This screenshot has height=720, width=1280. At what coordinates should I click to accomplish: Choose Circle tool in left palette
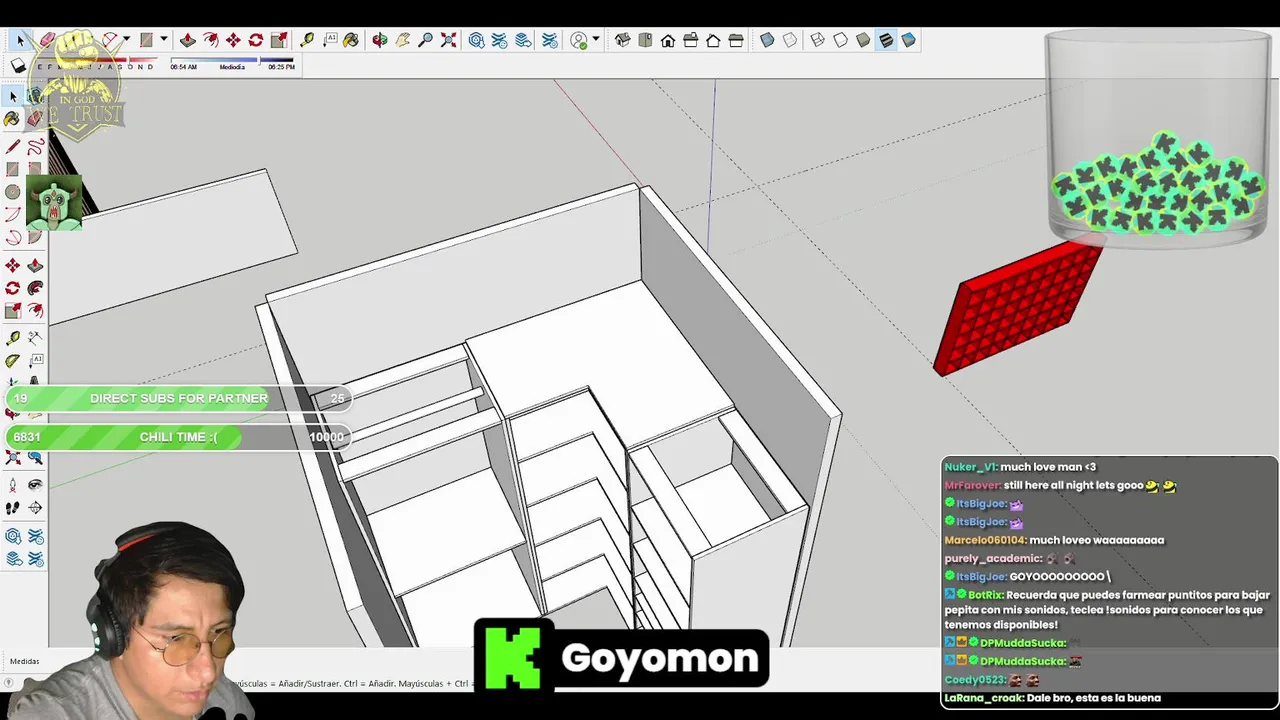(13, 191)
